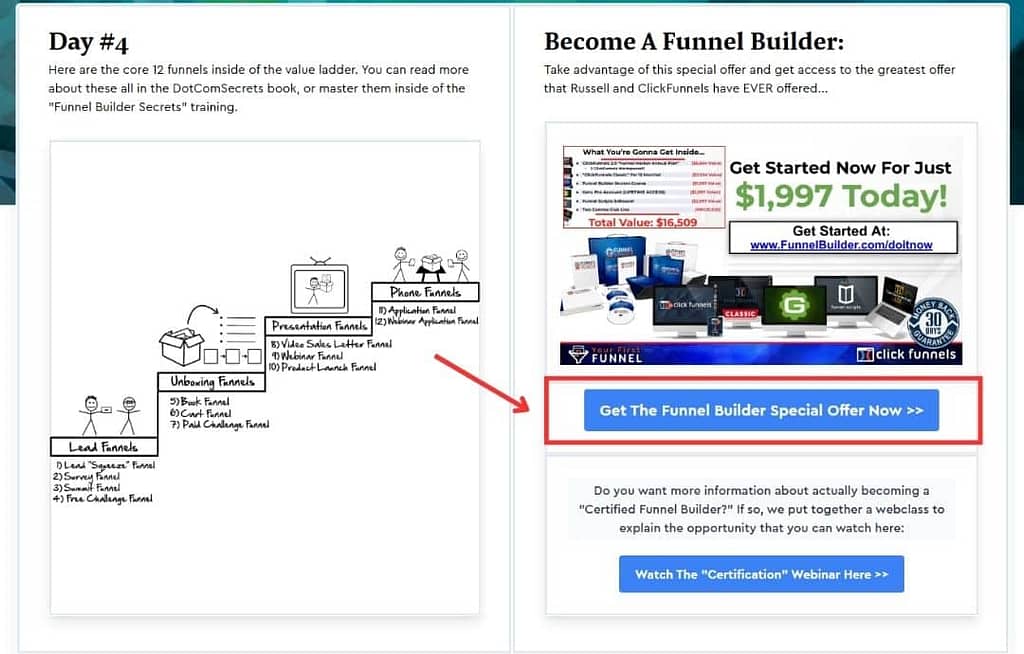This screenshot has width=1024, height=654.
Task: Click the Total Value: $16,509 text
Action: point(642,222)
